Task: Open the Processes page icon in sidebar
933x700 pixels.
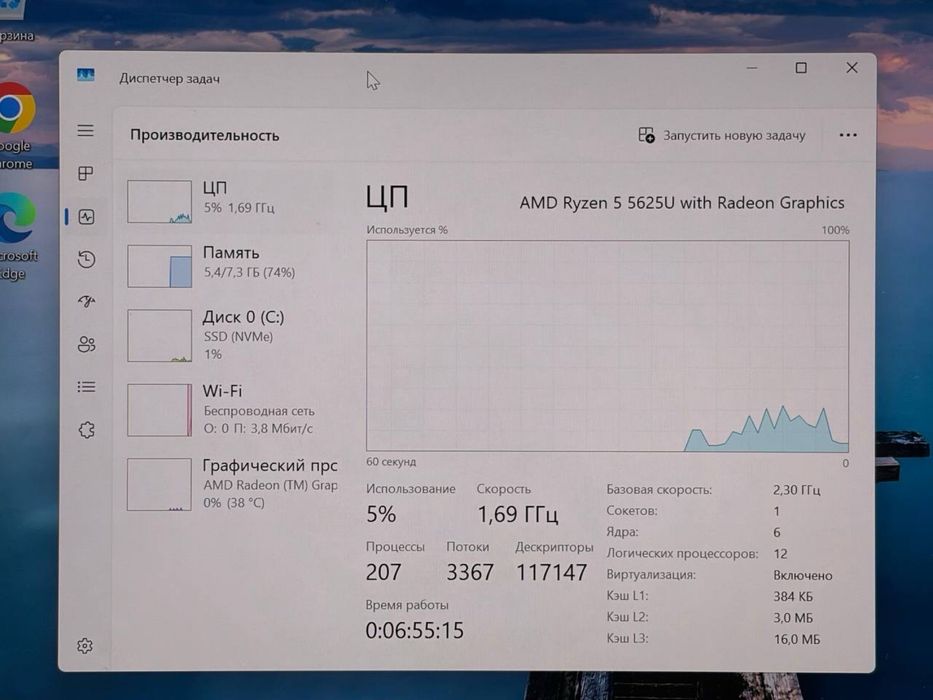Action: tap(86, 173)
